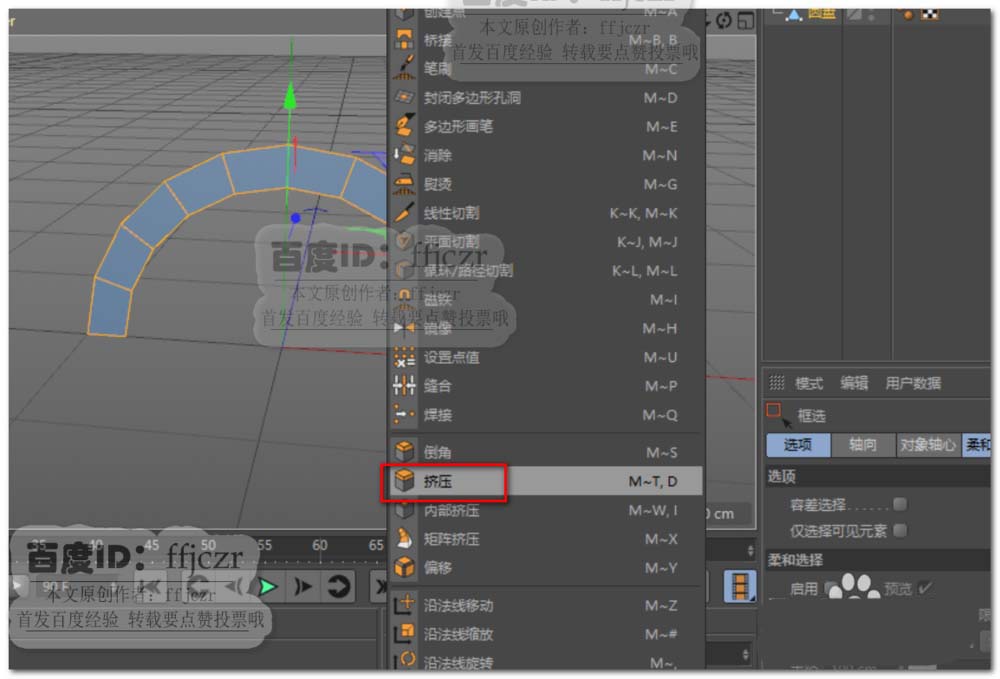The image size is (1000, 679).
Task: Enable the 容差选择 tolerant selection checkbox
Action: click(x=900, y=504)
